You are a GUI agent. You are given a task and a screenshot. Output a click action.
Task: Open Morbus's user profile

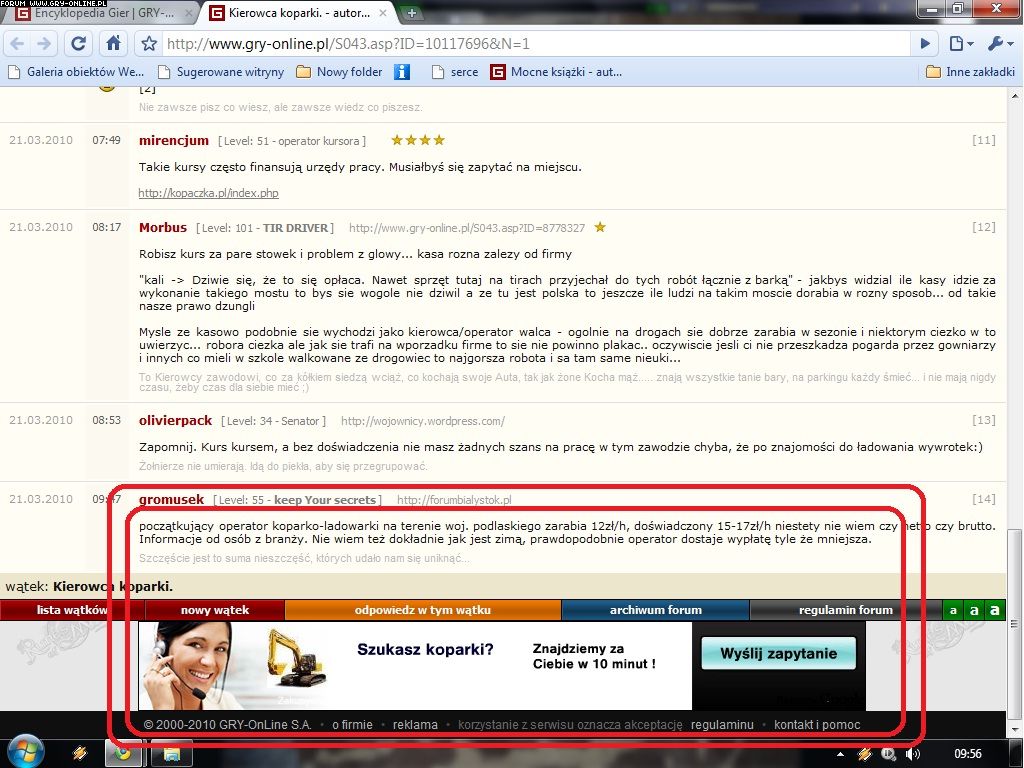pos(163,227)
